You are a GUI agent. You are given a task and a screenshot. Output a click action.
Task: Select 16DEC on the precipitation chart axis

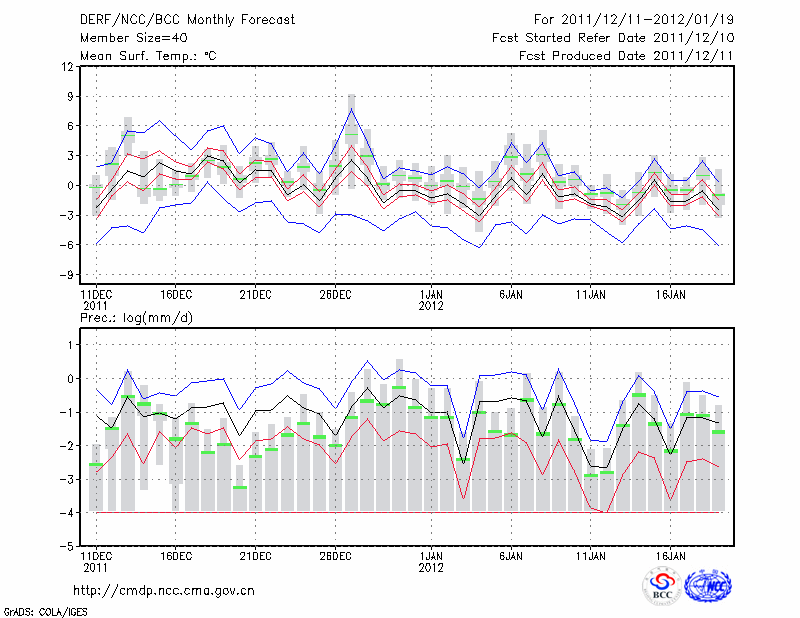[175, 555]
